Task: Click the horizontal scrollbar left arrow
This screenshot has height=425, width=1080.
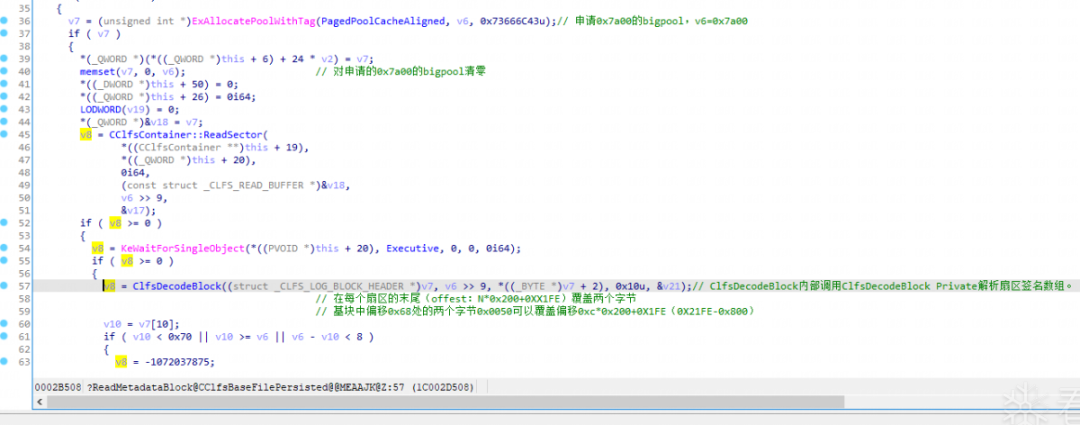Action: [x=40, y=402]
